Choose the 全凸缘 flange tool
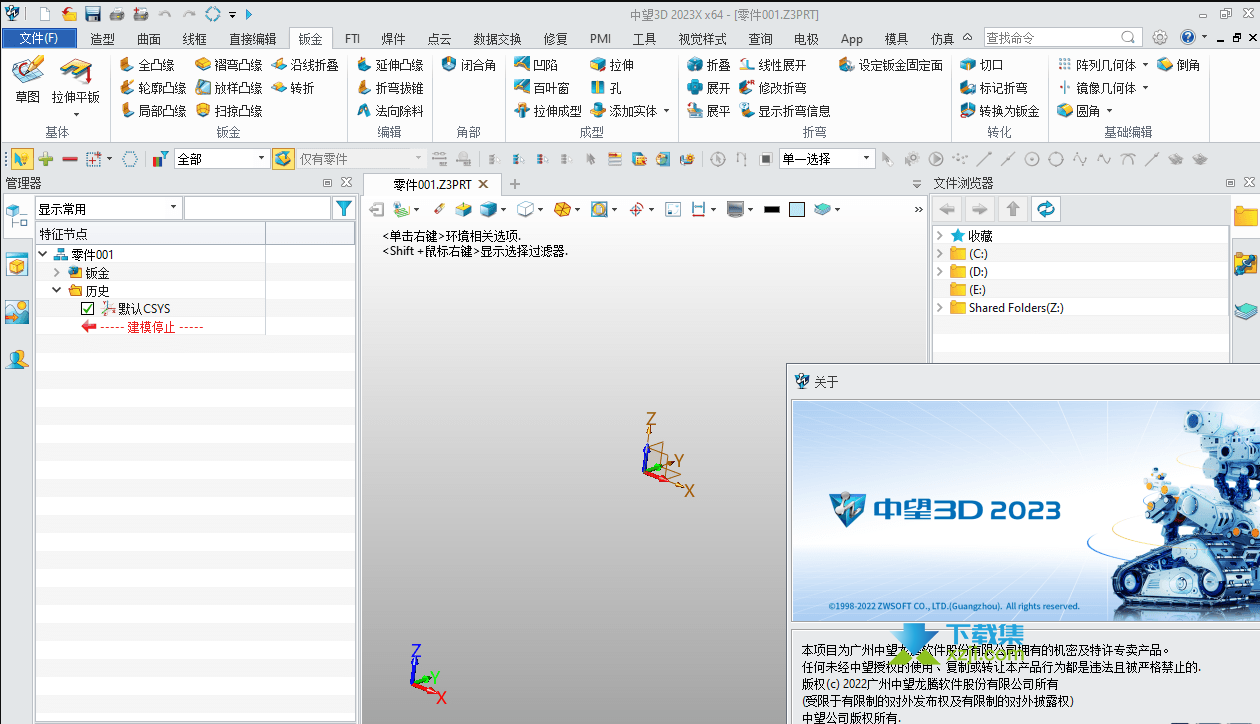Screen dimensions: 1260x724 tap(146, 65)
